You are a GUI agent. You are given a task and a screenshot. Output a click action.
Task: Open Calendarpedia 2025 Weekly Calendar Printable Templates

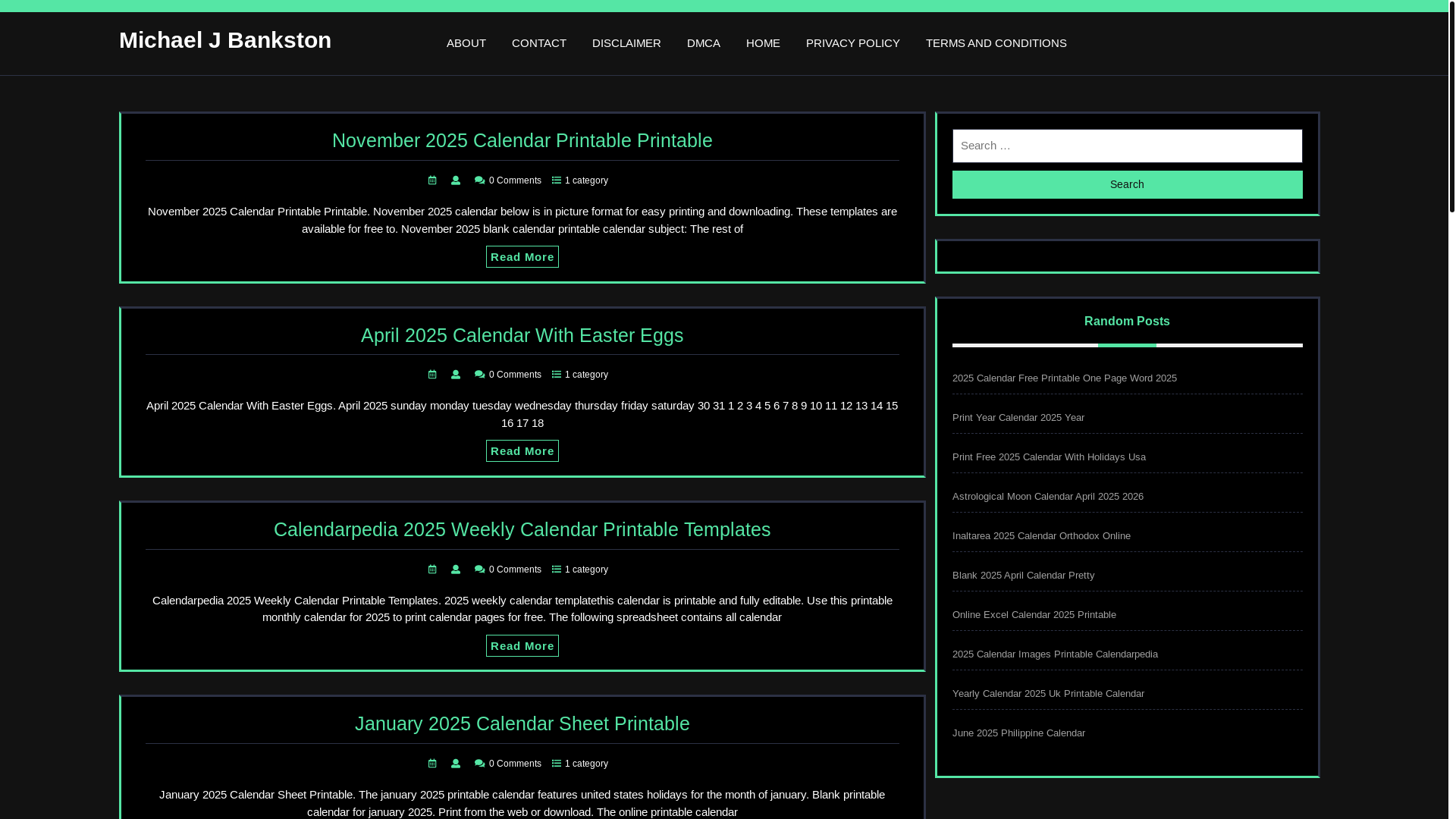[522, 529]
